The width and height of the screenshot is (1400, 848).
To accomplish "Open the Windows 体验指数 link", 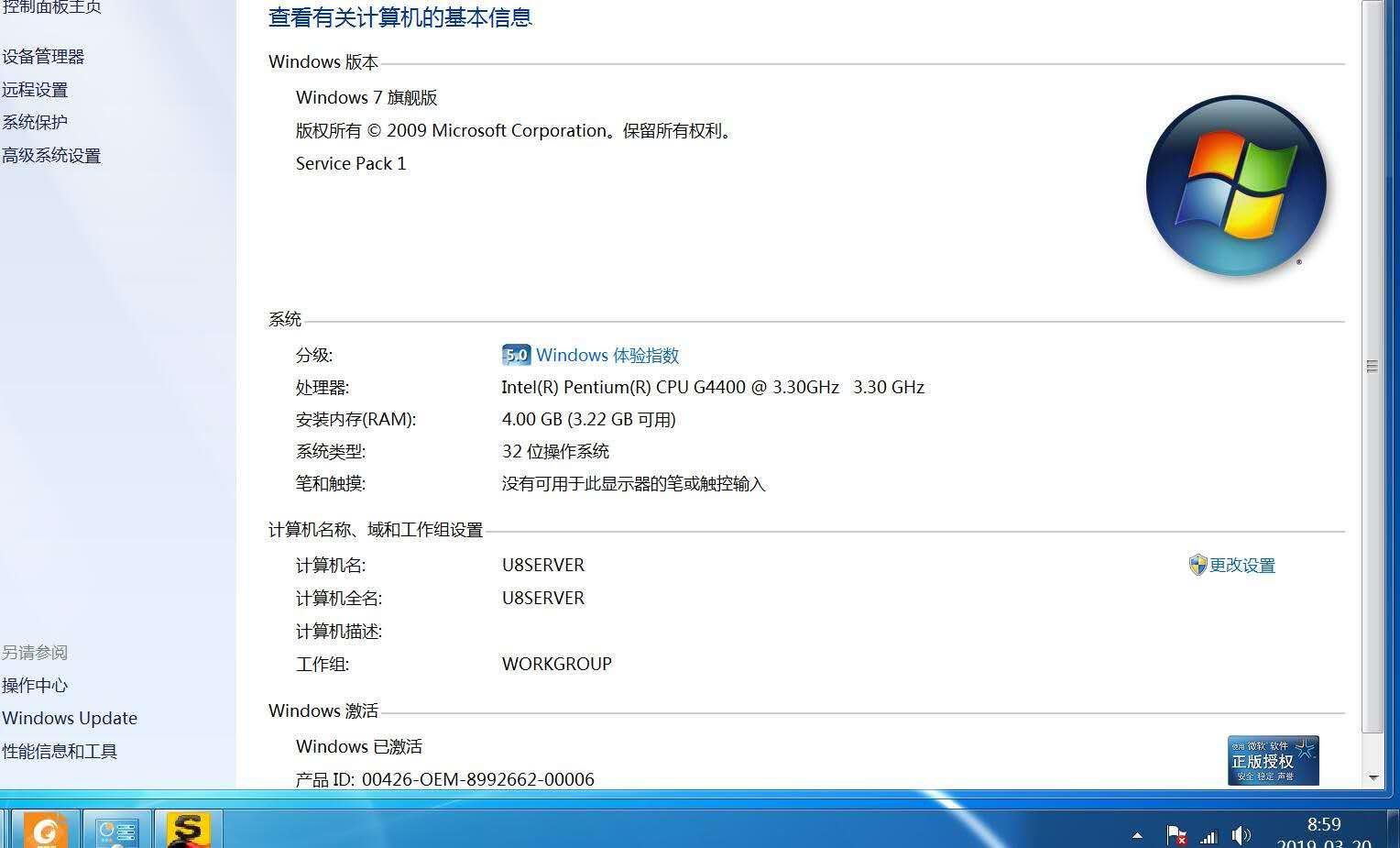I will [607, 355].
